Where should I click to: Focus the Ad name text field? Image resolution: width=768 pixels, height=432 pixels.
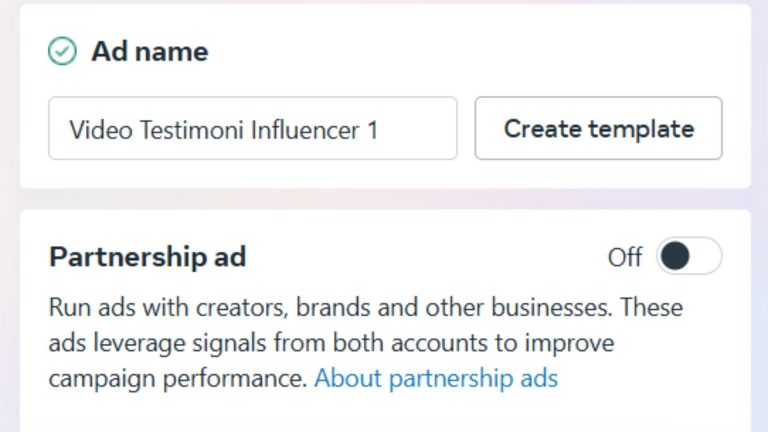[x=252, y=128]
